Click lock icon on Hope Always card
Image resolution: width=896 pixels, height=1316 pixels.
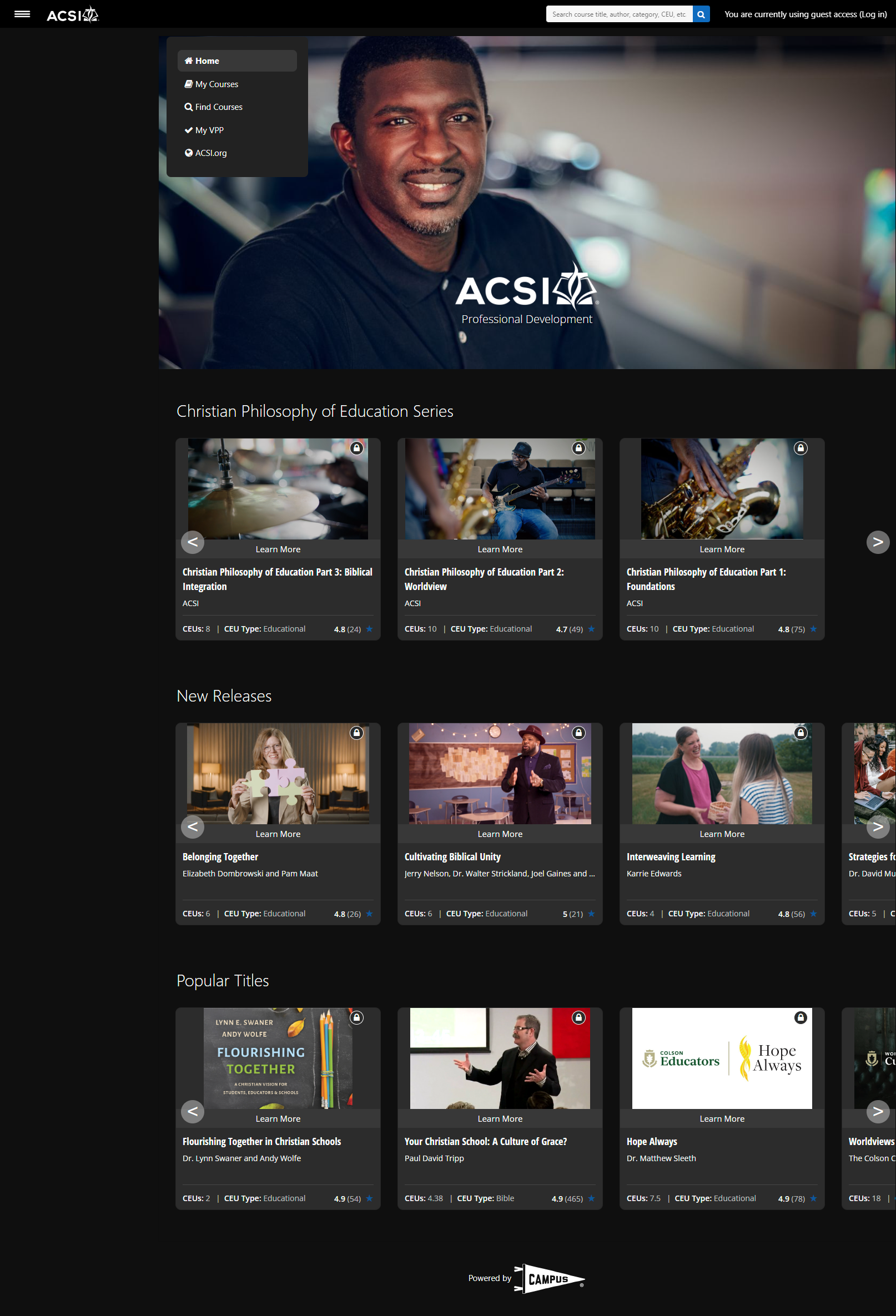pos(801,1017)
